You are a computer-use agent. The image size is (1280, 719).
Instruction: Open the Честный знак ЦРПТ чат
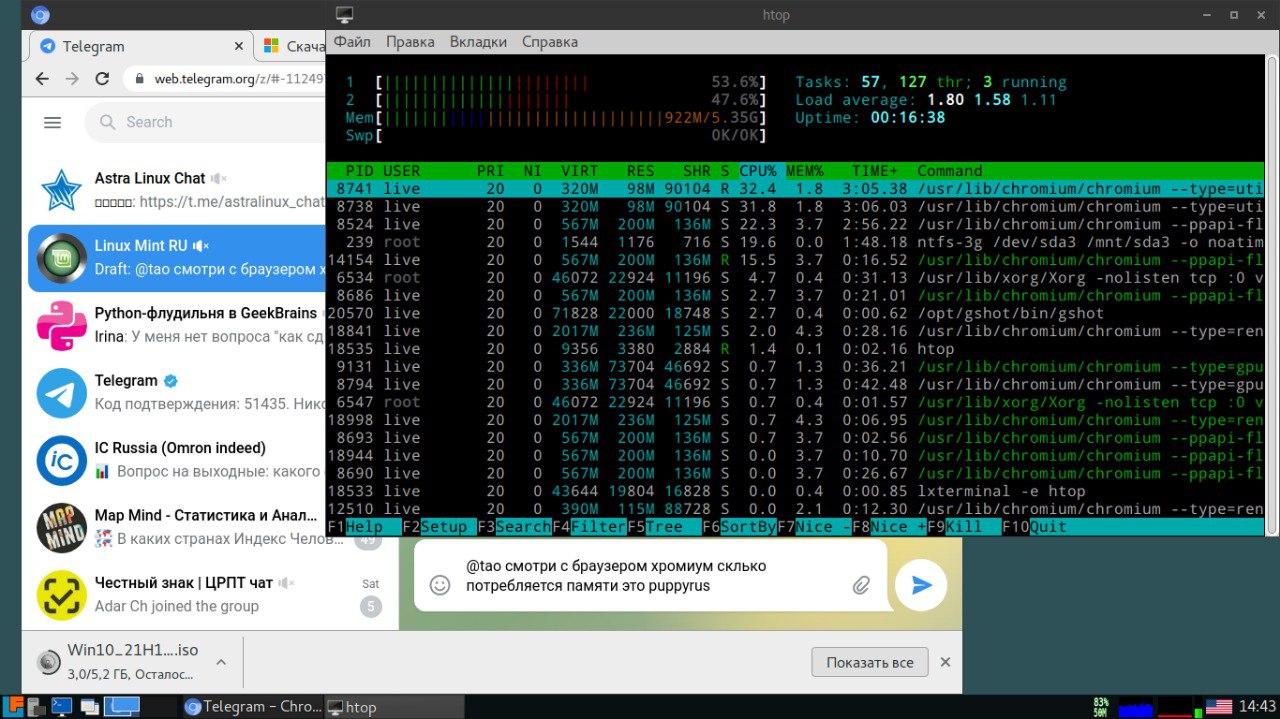tap(208, 595)
